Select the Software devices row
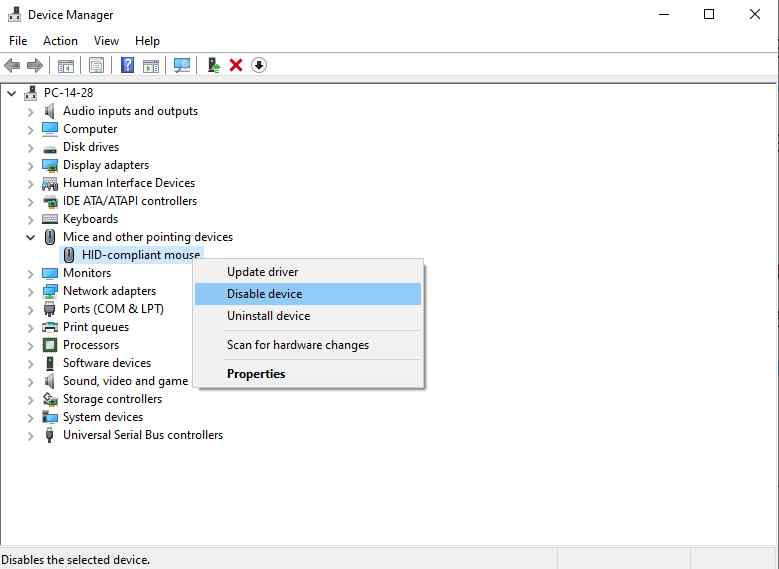This screenshot has width=779, height=569. [x=107, y=363]
